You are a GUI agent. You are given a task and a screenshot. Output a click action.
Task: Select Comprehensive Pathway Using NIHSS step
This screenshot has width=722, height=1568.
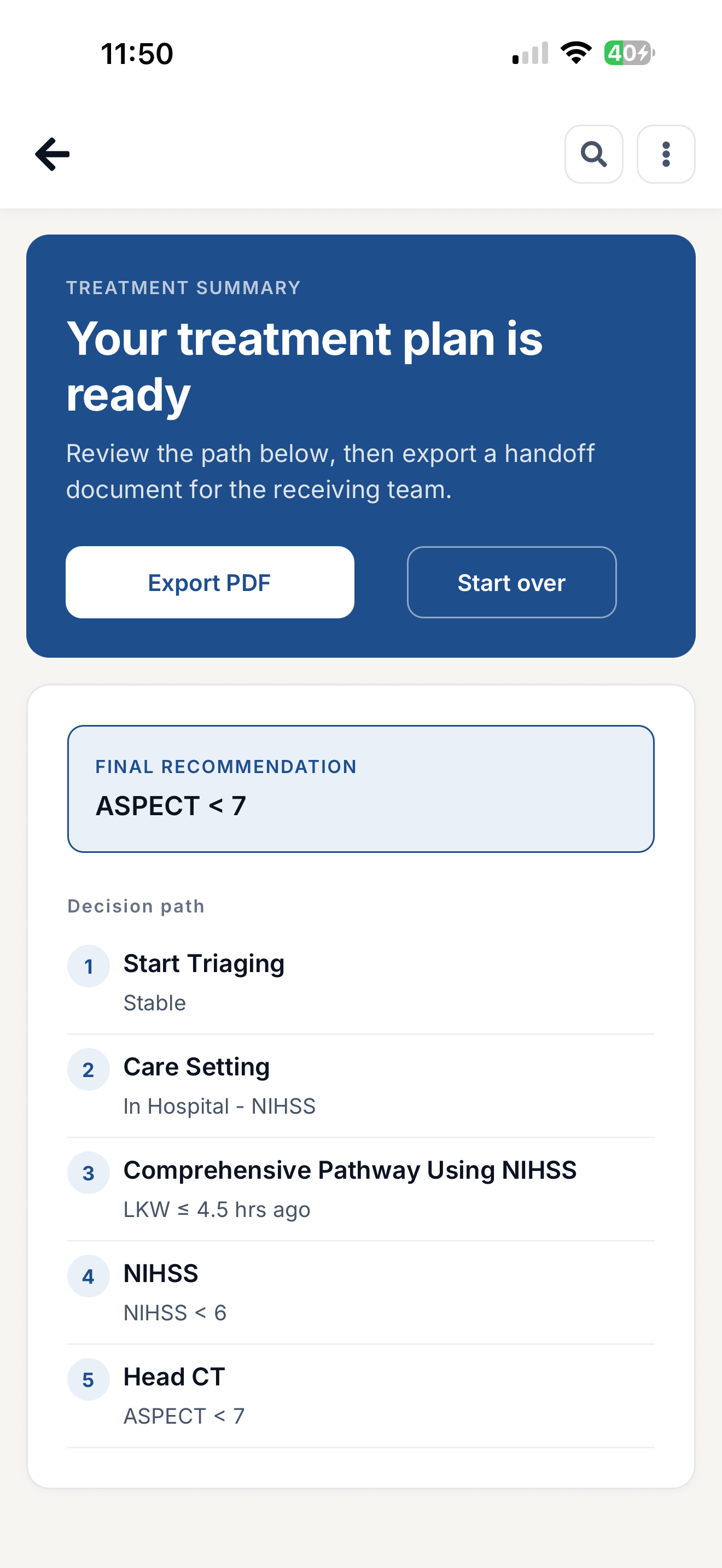point(361,1189)
